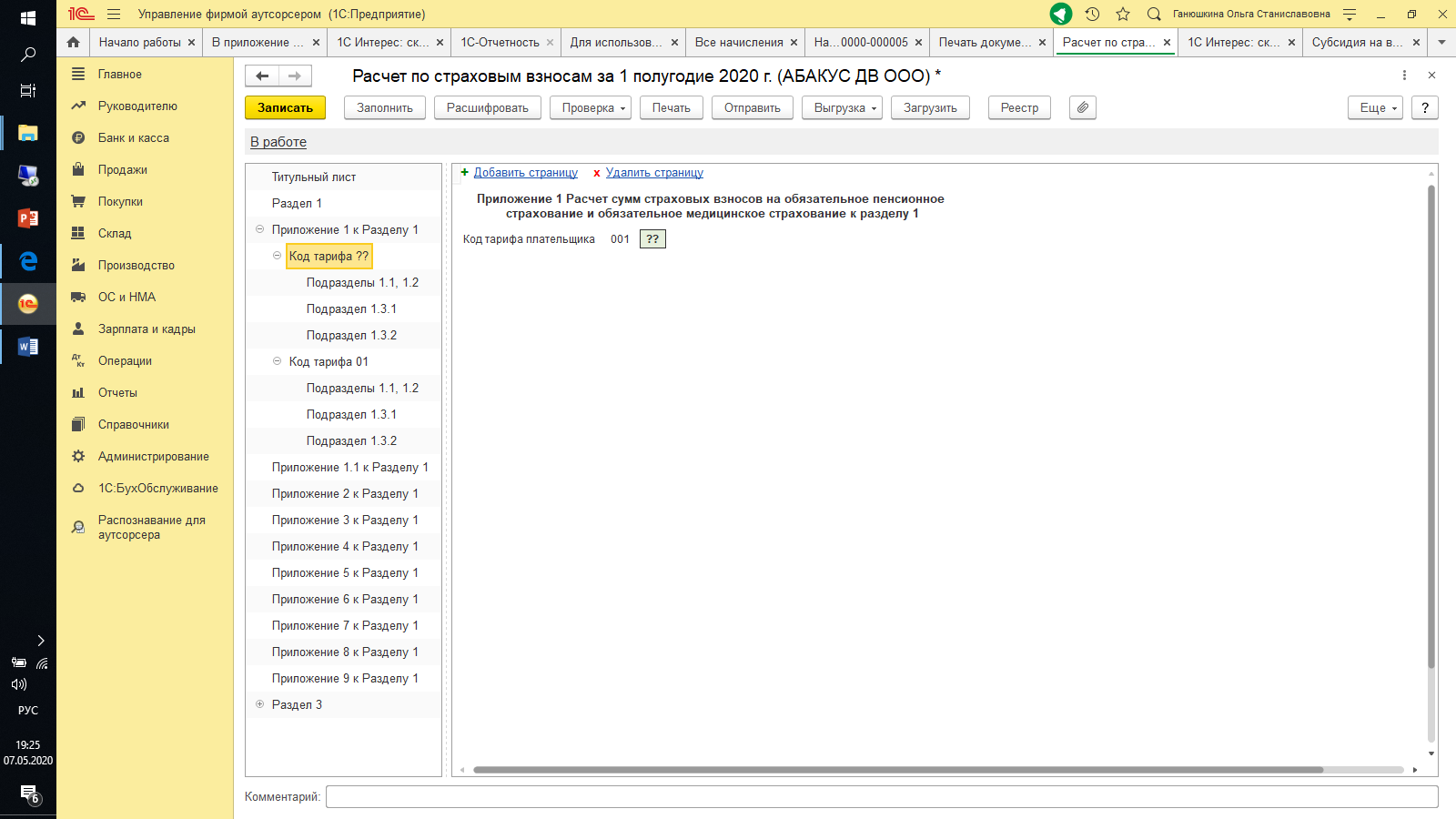Expand the Раздел 3 tree node
The image size is (1456, 819).
tap(260, 704)
